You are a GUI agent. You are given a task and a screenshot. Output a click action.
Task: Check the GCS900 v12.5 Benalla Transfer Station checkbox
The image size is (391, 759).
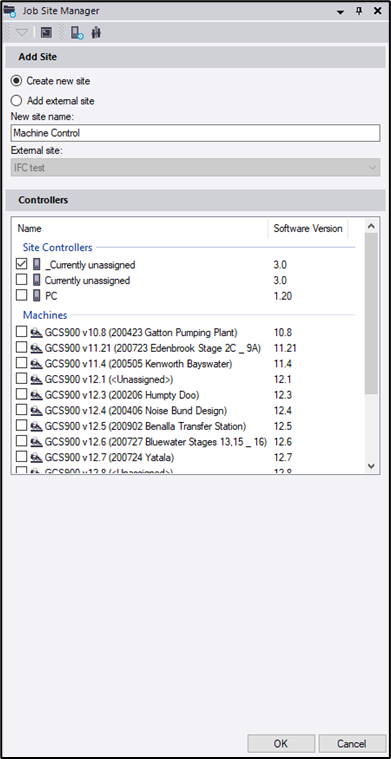21,425
